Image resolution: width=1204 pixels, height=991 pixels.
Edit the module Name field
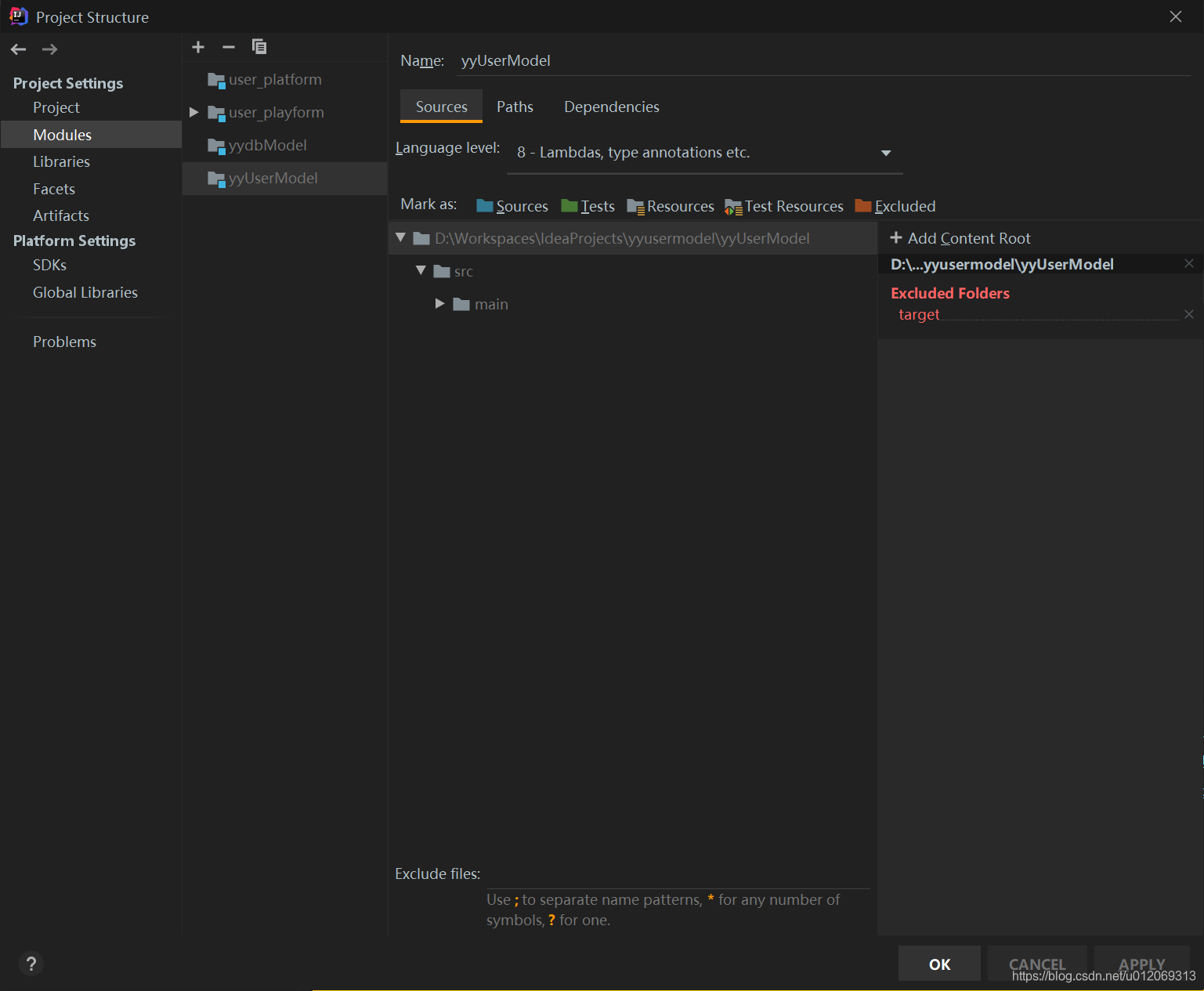pos(823,61)
